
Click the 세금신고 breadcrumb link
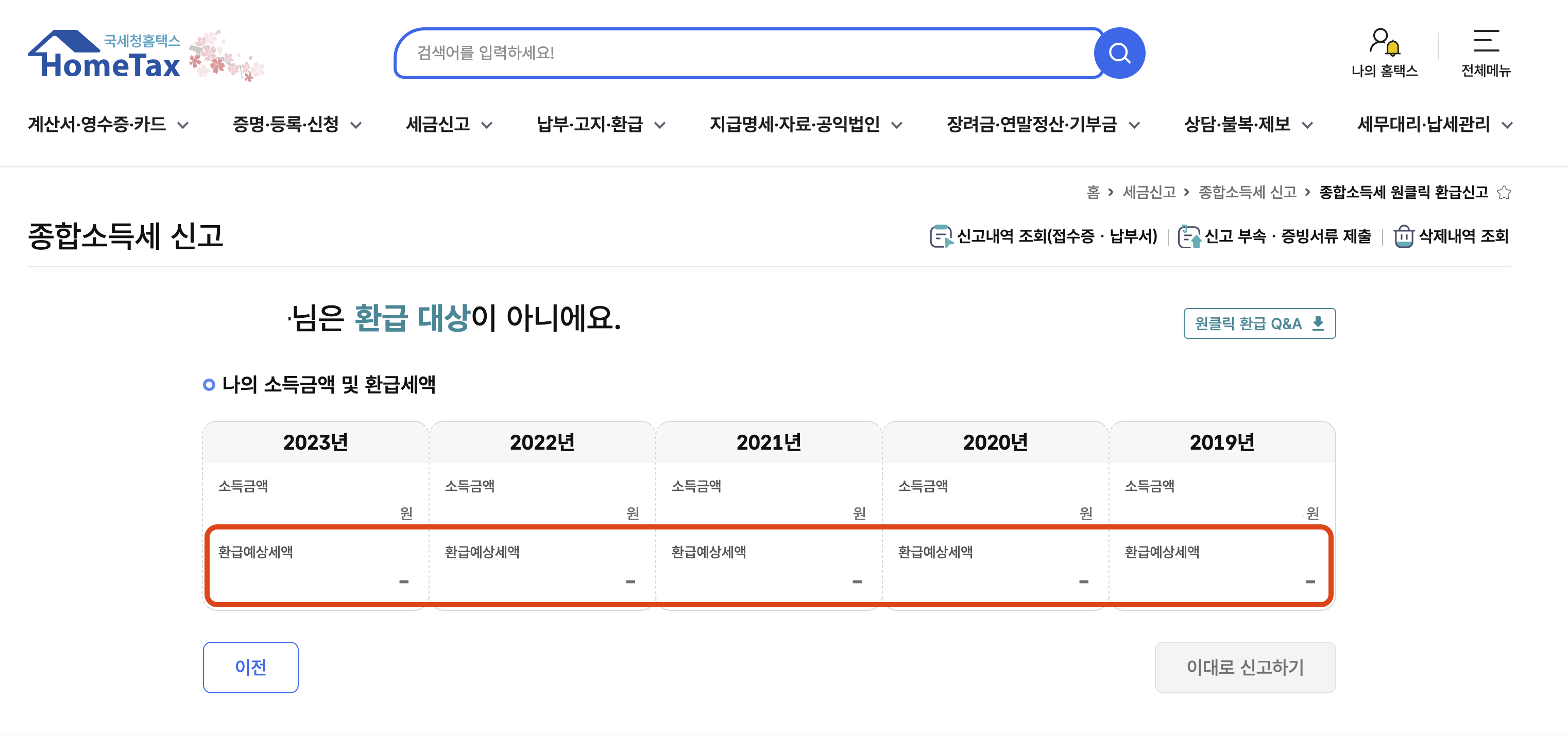tap(1149, 192)
